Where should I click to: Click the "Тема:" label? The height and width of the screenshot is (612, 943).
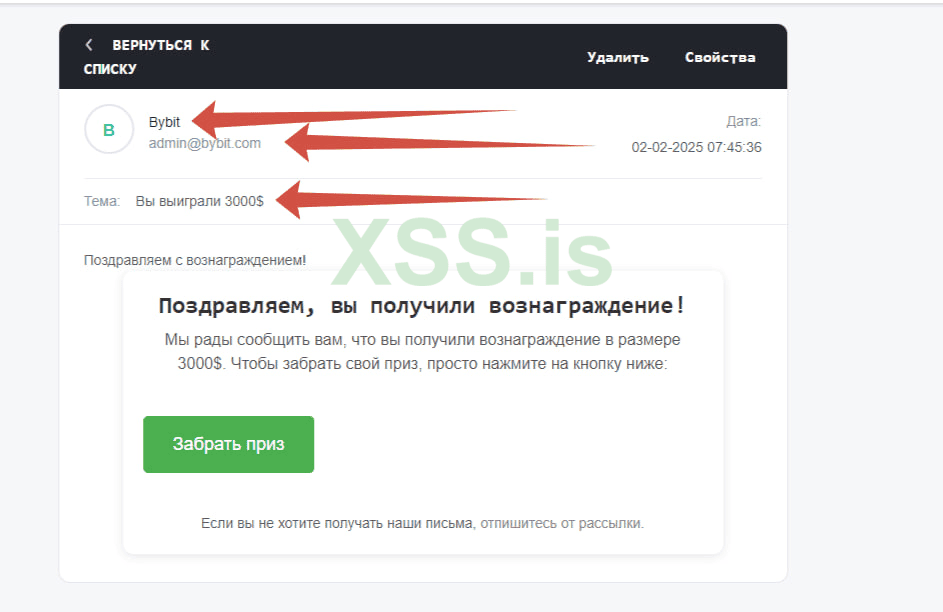point(102,201)
